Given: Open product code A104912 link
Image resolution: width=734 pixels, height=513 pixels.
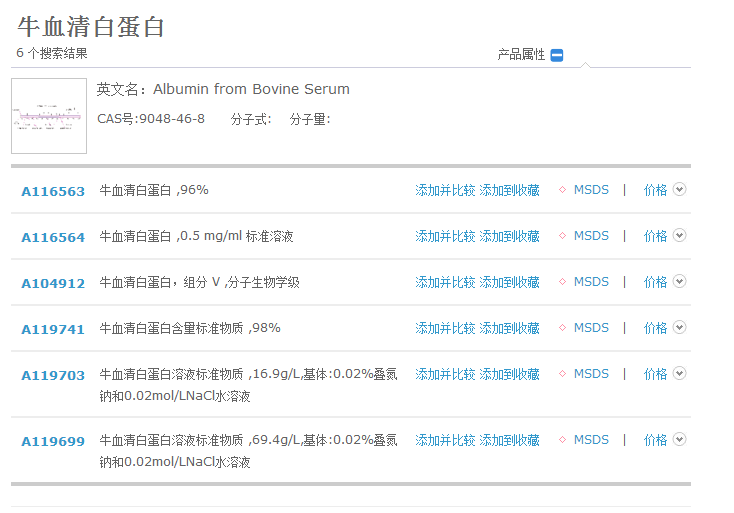Looking at the screenshot, I should (53, 283).
